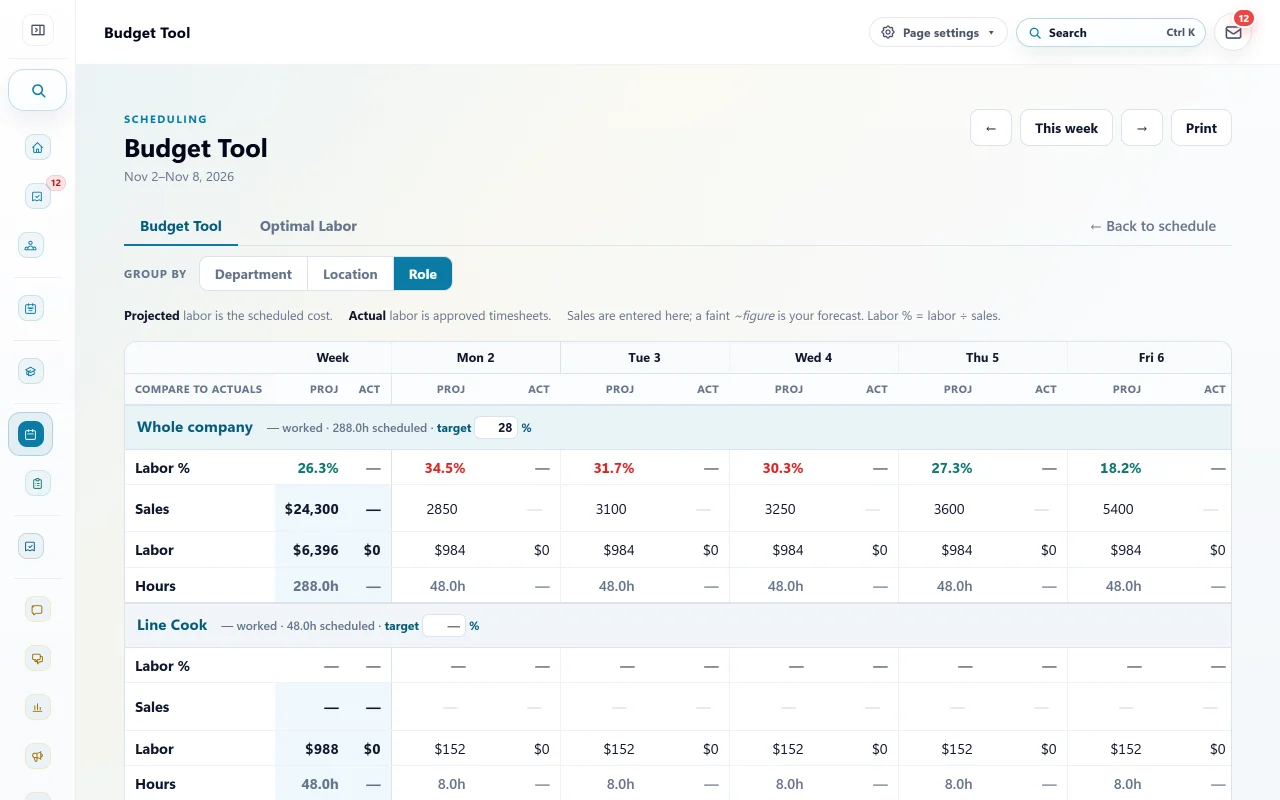Switch to the Optimal Labor tab

click(x=308, y=226)
